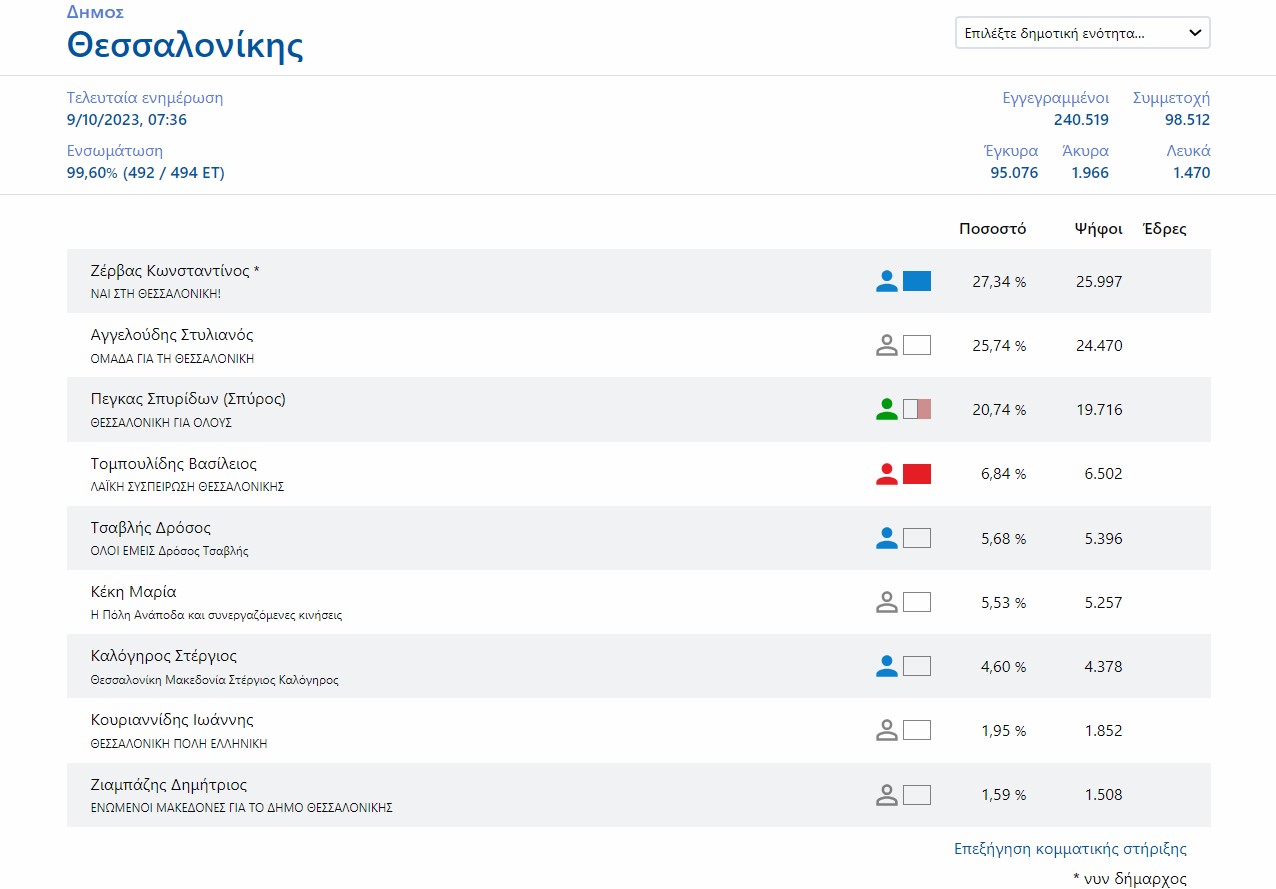
Task: Click the solid blue party swatch for Ζέρβας
Action: (x=916, y=281)
